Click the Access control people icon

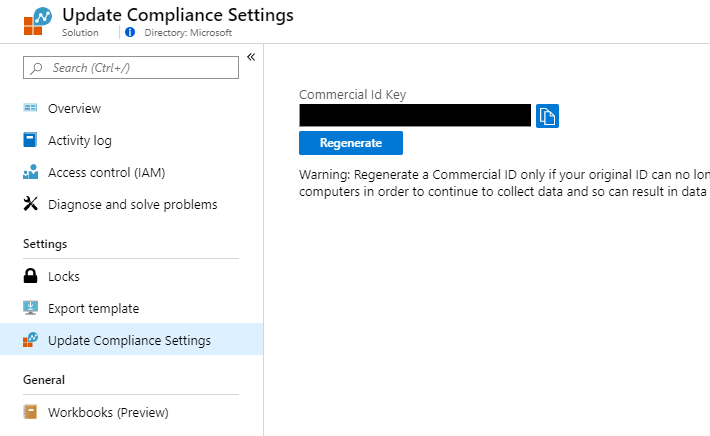(x=30, y=172)
